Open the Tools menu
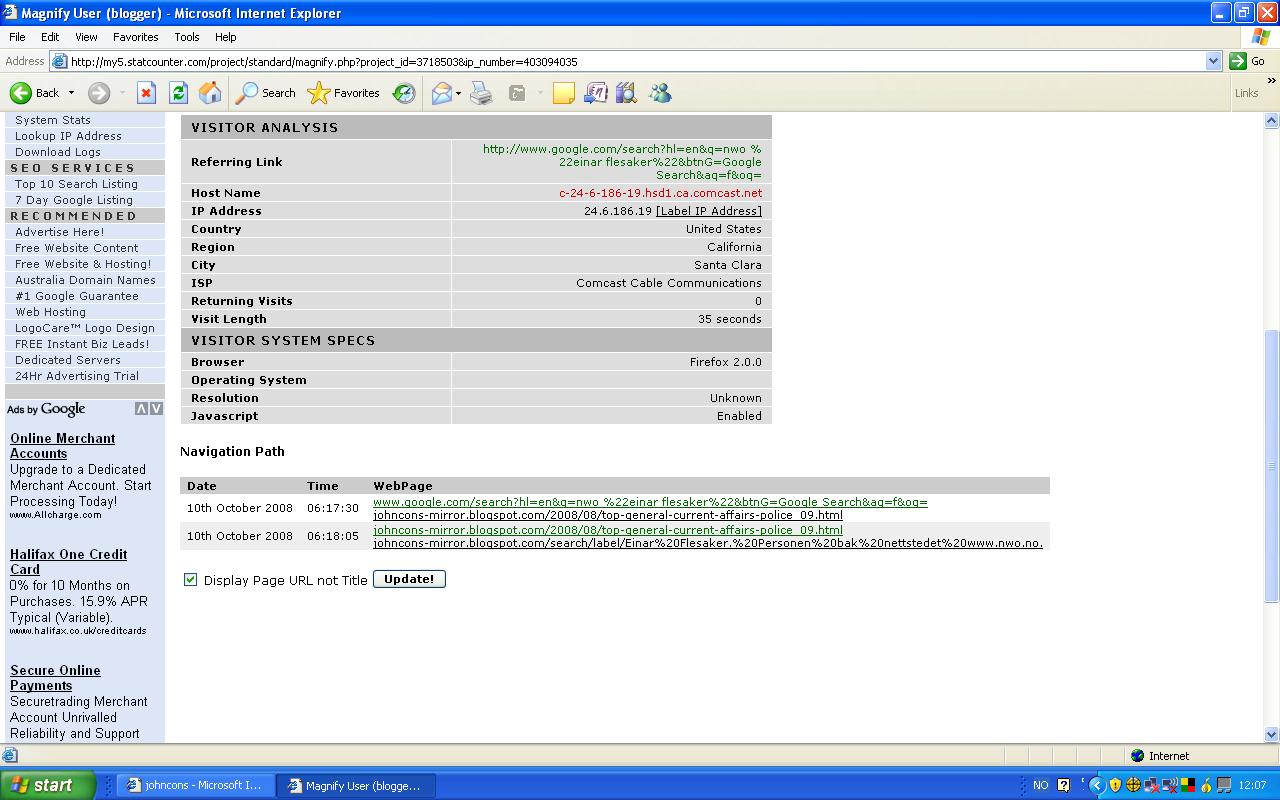Viewport: 1280px width, 800px height. click(187, 37)
